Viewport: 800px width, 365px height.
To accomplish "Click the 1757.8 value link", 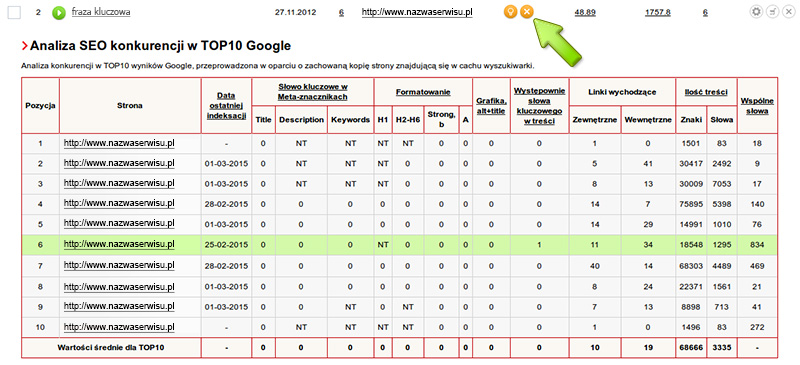I will click(x=658, y=12).
